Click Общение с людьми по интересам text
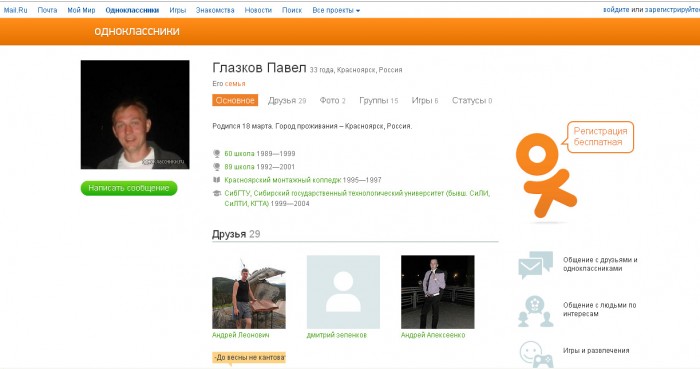 600,309
